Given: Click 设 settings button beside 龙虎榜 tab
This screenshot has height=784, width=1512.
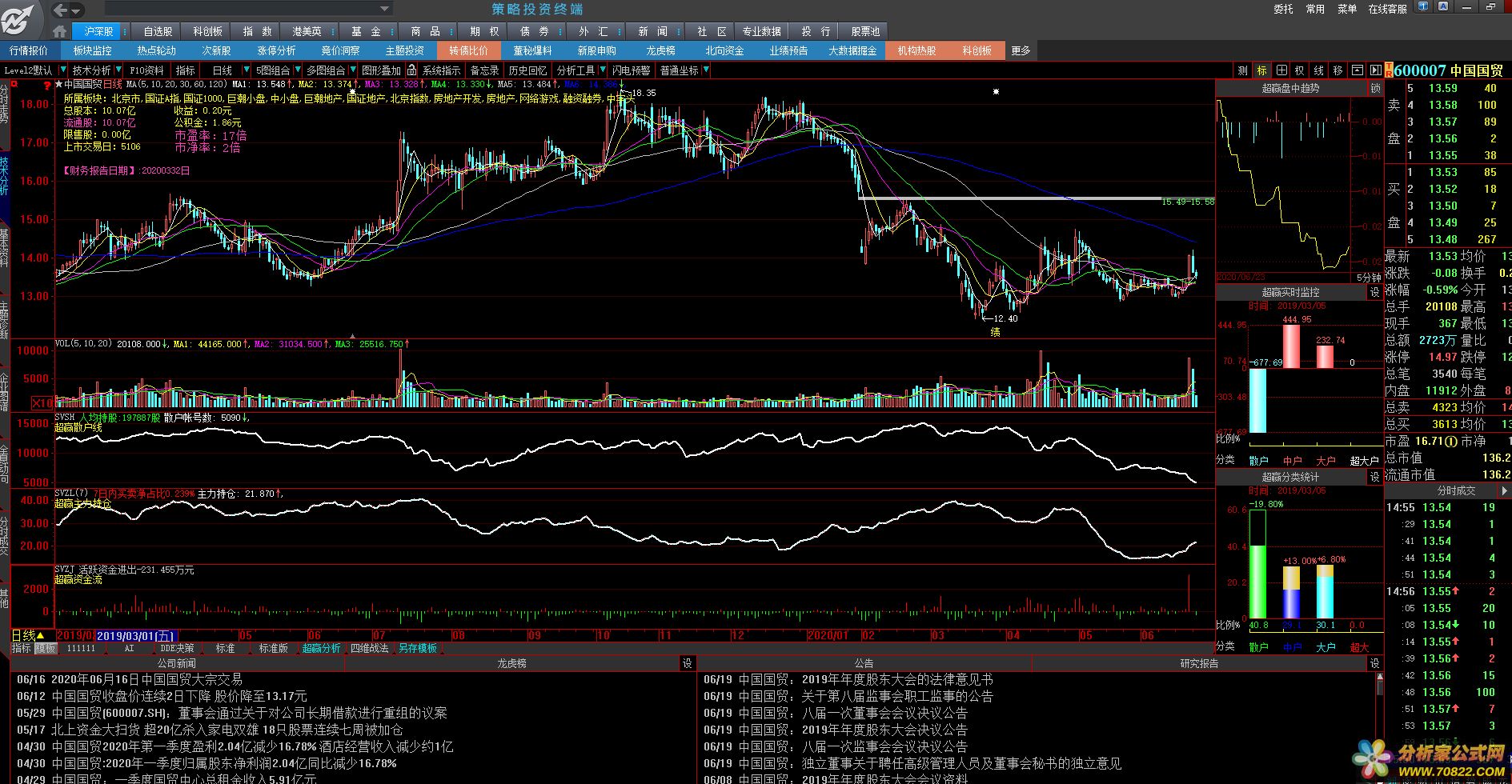Looking at the screenshot, I should coord(687,663).
